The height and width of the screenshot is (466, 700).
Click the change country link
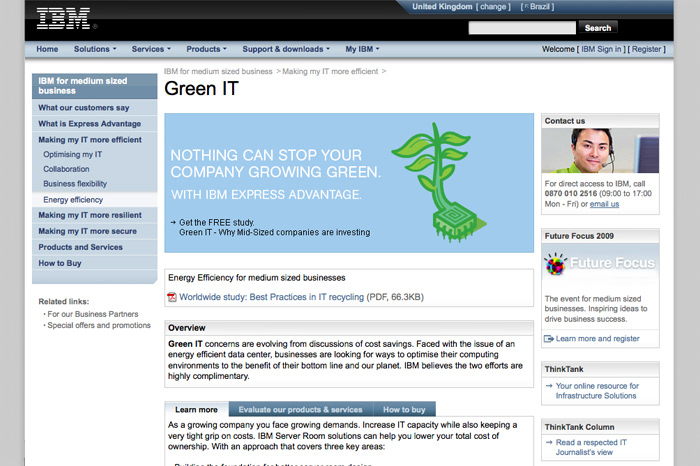click(493, 7)
